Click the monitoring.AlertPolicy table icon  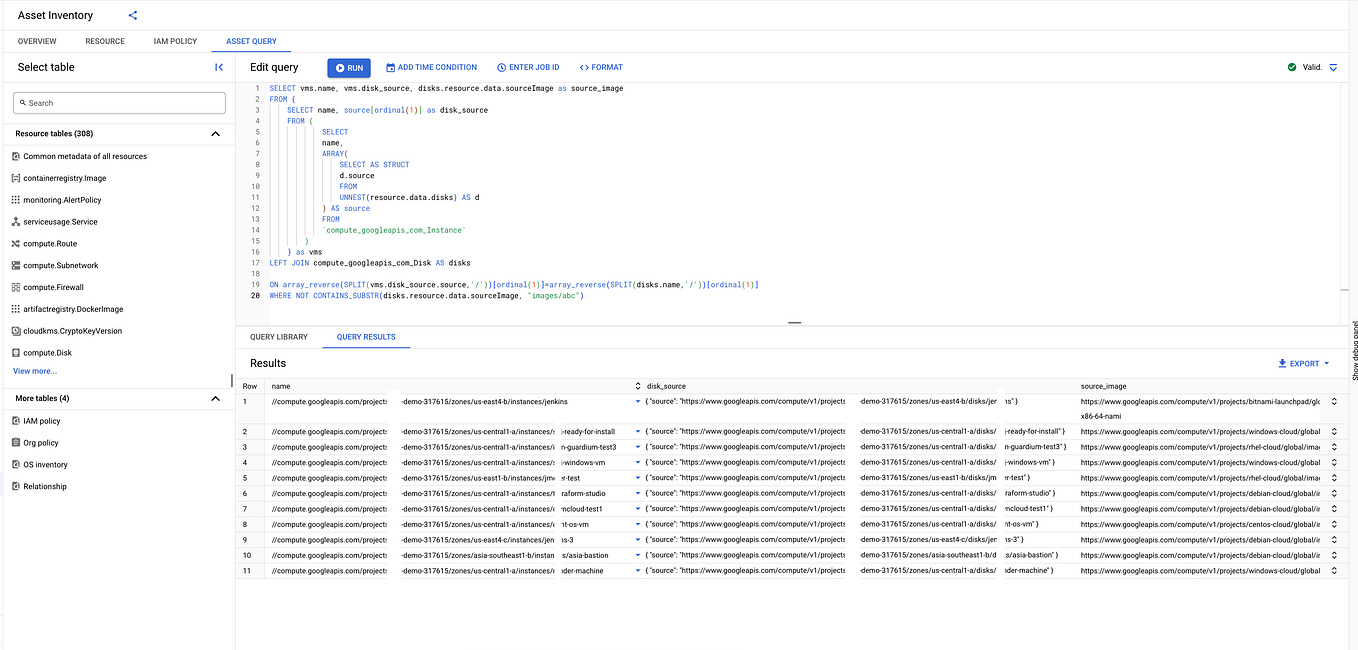pos(17,199)
